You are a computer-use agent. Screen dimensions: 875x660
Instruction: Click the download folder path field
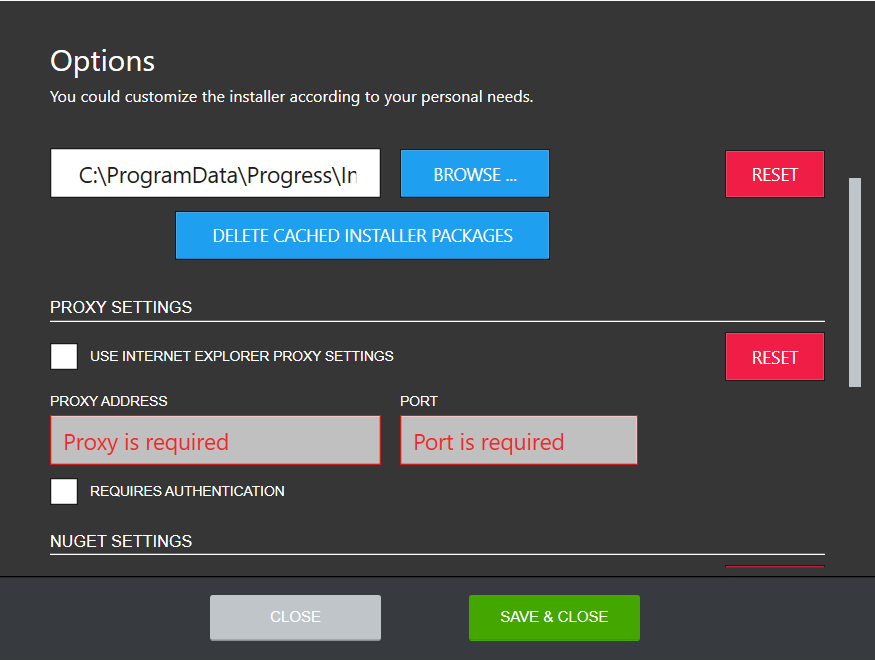click(215, 173)
